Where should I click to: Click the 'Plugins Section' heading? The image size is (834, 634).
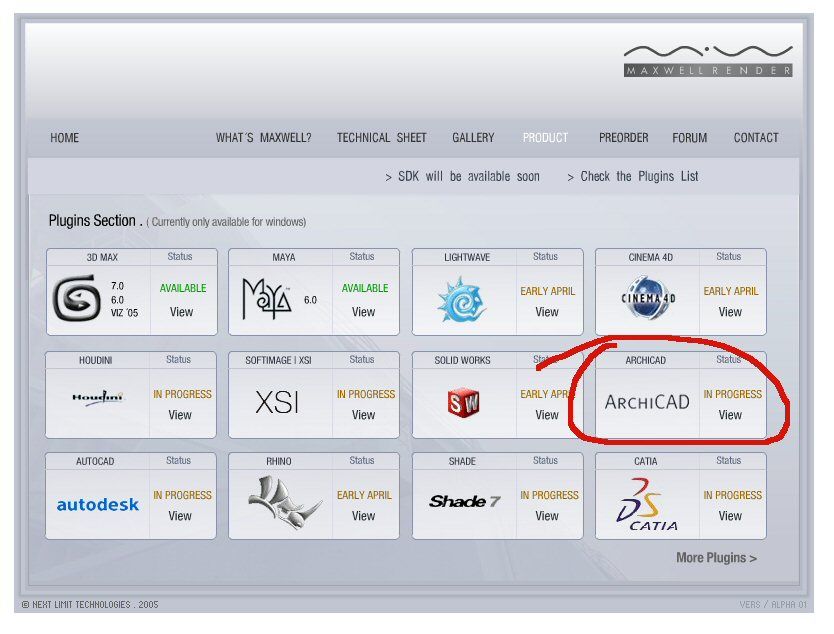coord(93,221)
